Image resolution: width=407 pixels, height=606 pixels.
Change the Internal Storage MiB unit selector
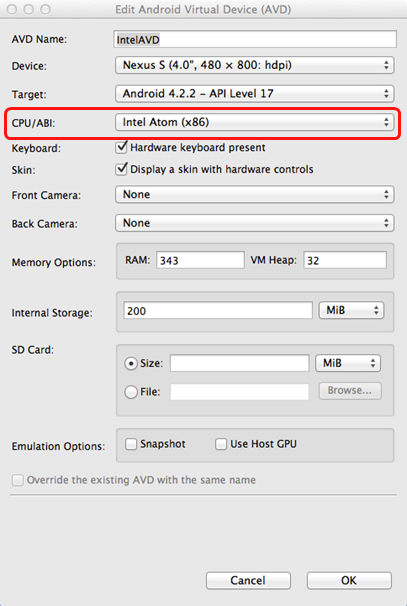pyautogui.click(x=351, y=310)
